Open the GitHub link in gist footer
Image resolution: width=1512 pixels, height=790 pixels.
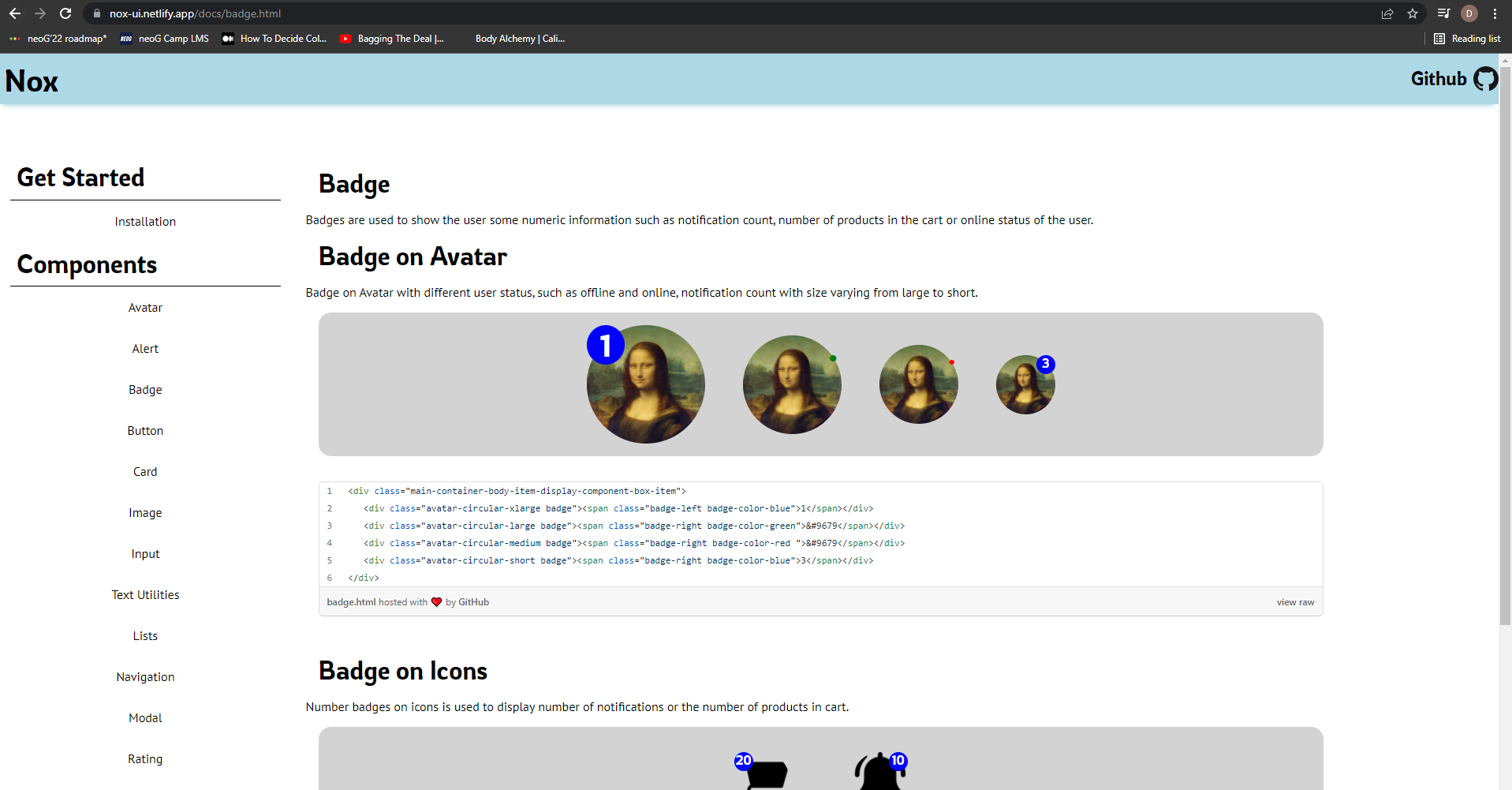pos(473,602)
